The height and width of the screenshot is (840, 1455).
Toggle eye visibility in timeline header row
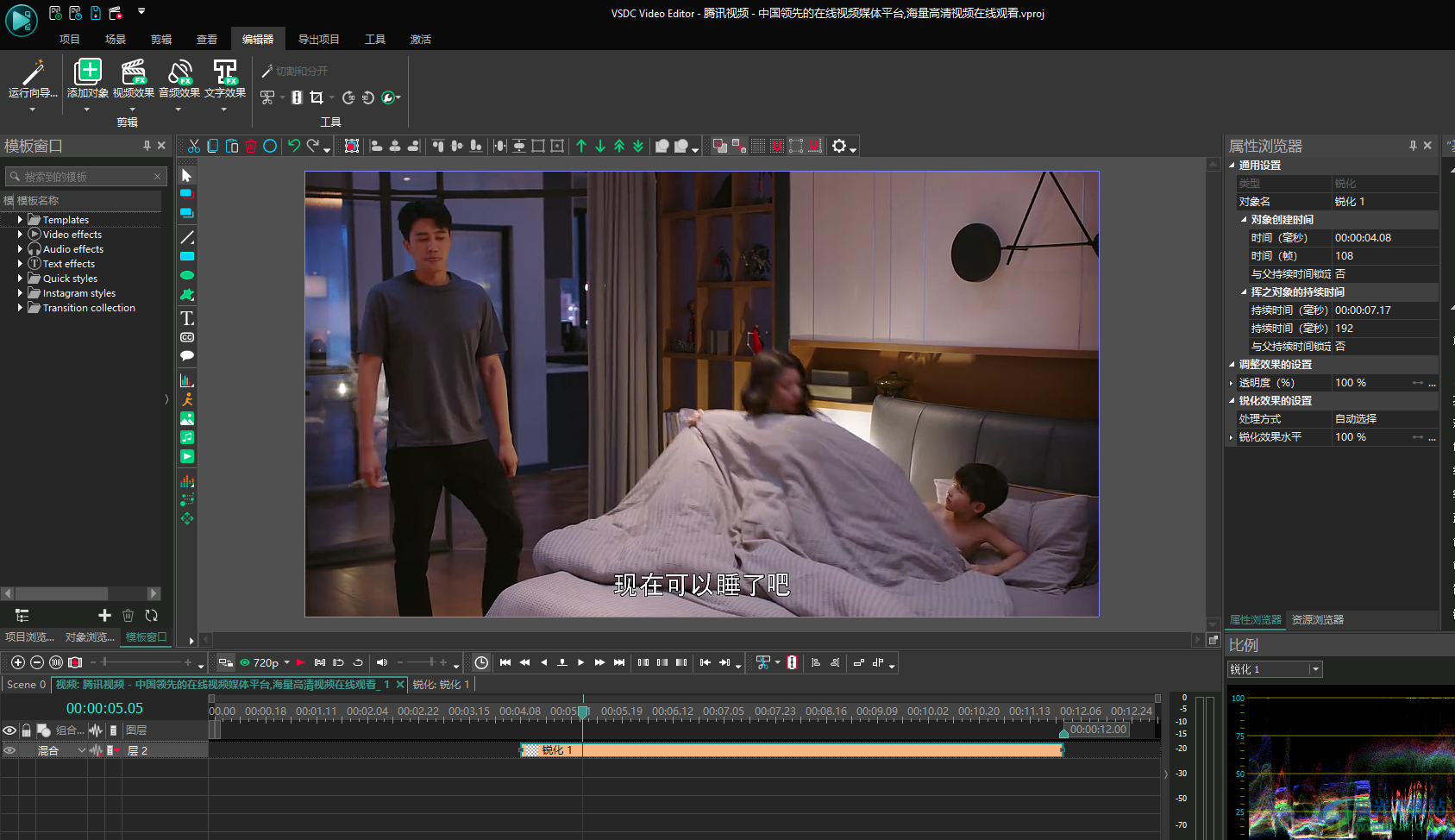pyautogui.click(x=9, y=730)
